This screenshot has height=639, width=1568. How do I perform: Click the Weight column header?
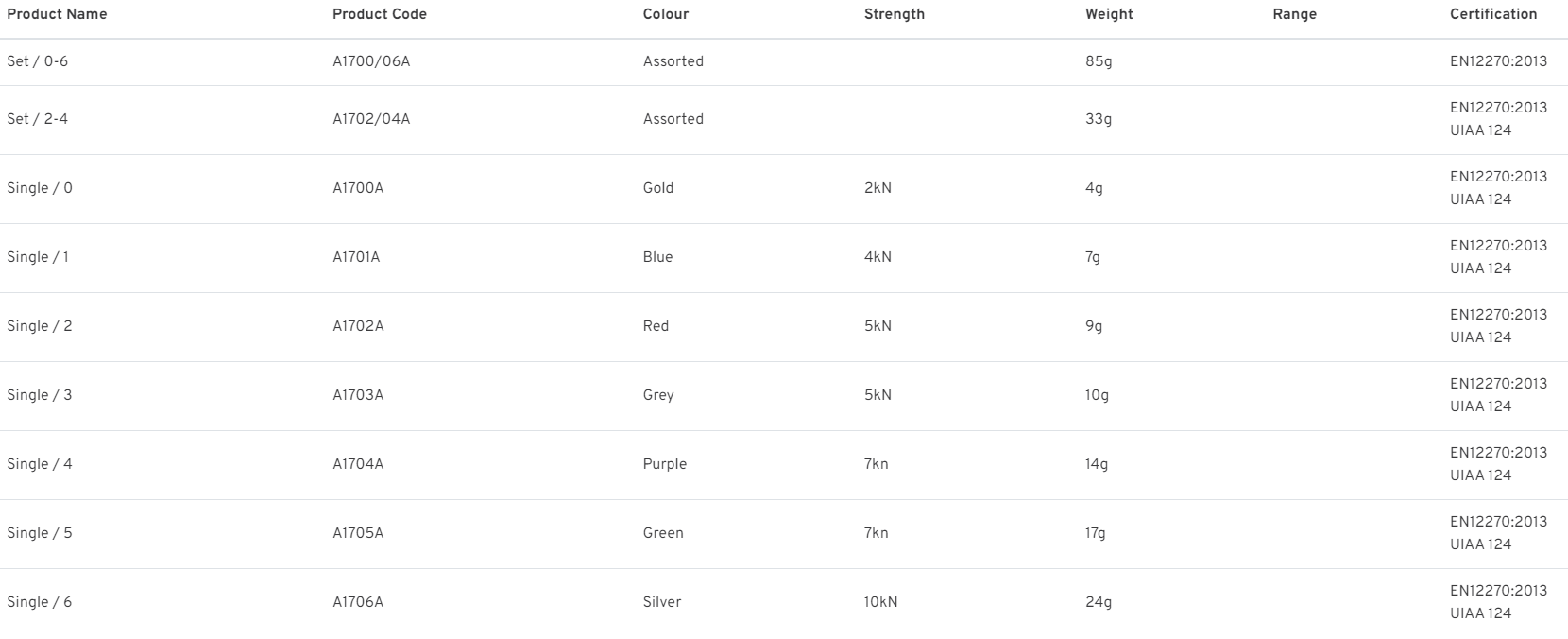point(1109,14)
